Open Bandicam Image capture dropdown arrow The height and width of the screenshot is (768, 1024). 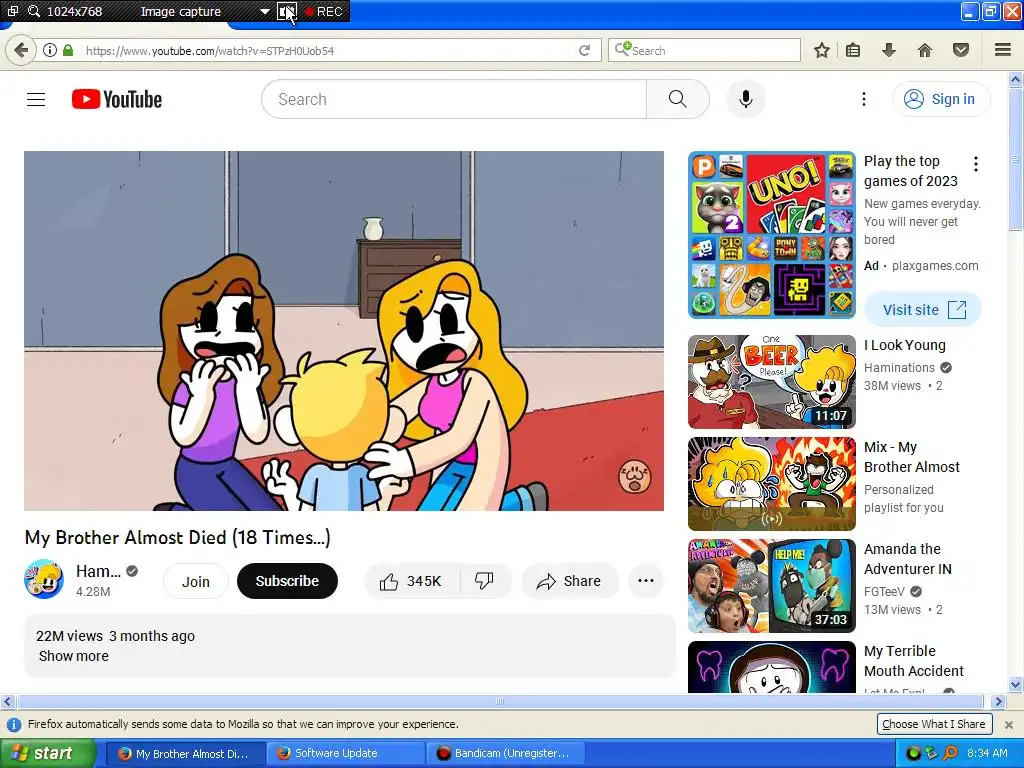(264, 11)
